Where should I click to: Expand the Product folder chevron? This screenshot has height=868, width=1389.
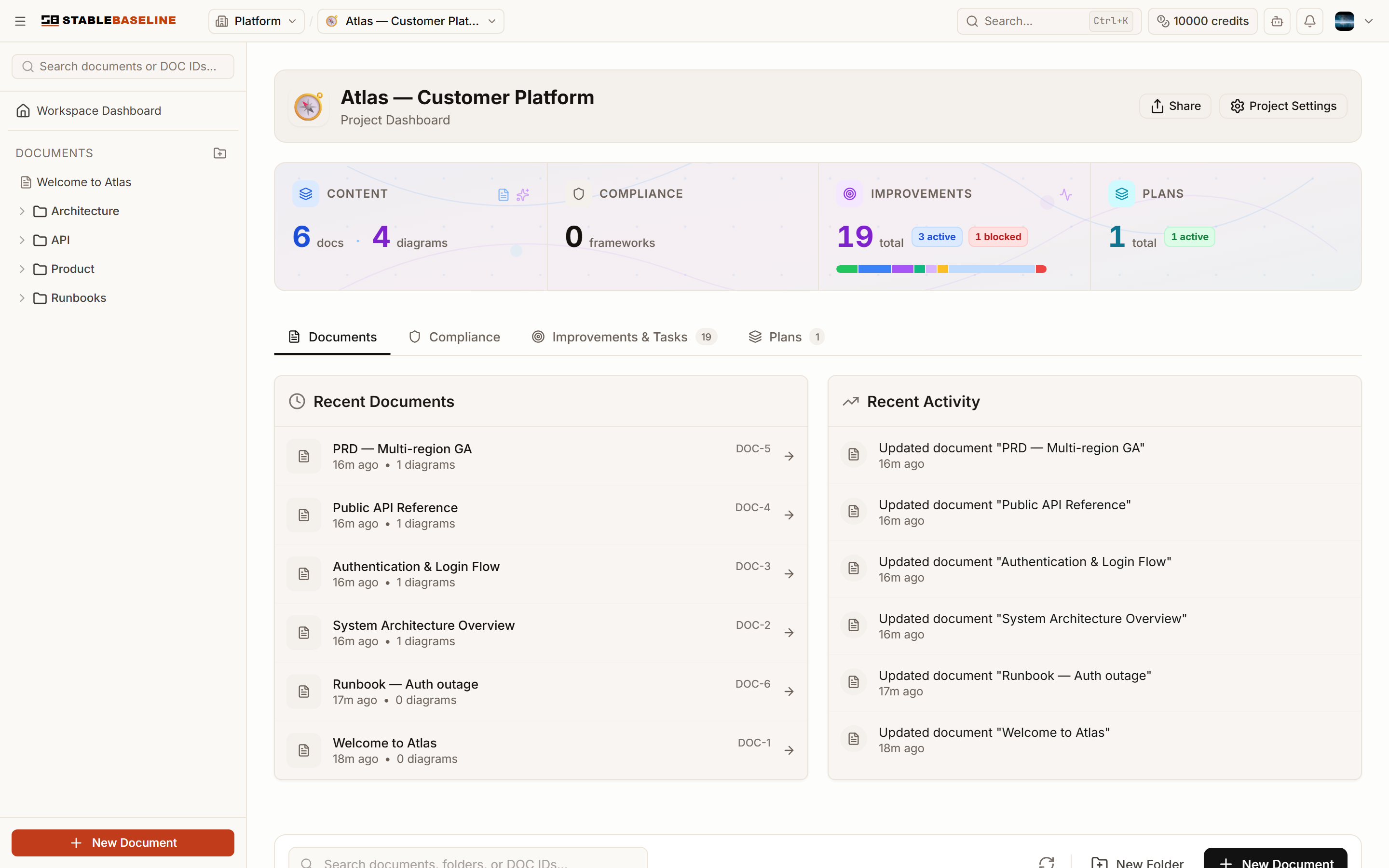click(x=22, y=269)
